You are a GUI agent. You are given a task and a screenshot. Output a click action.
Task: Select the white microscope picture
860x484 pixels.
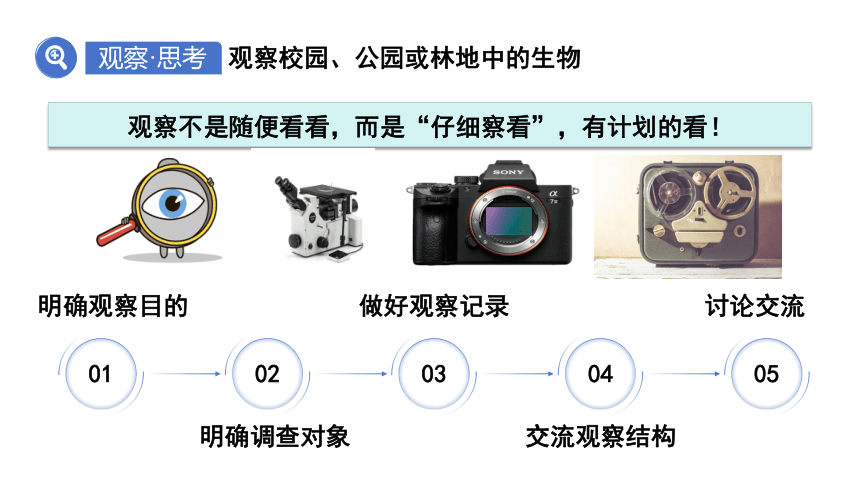coord(320,218)
